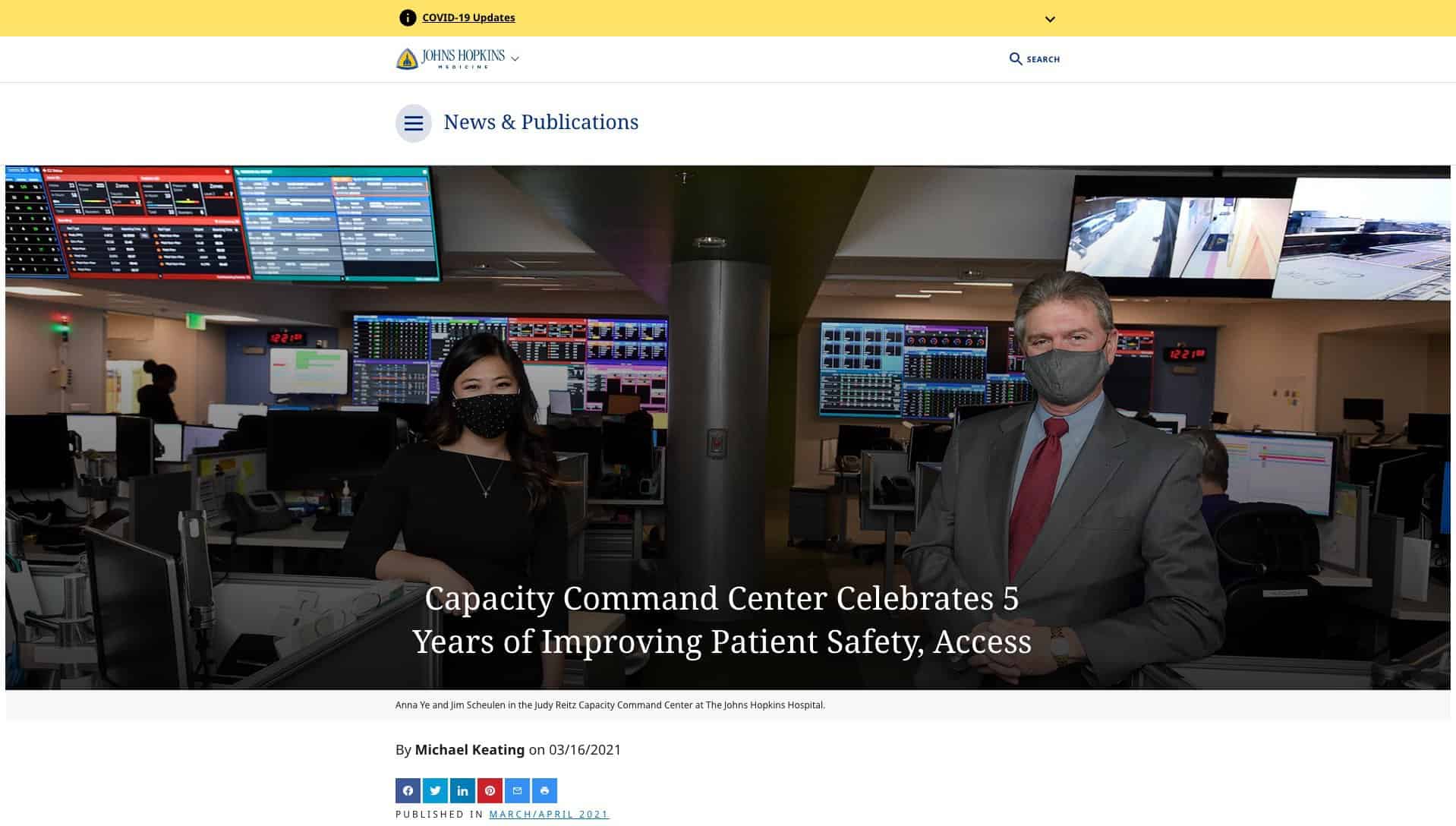
Task: Go to the News & Publications heading
Action: click(x=541, y=122)
